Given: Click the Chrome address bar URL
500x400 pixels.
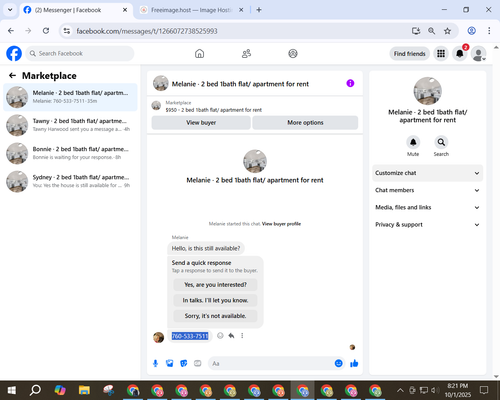Looking at the screenshot, I should coord(147,31).
